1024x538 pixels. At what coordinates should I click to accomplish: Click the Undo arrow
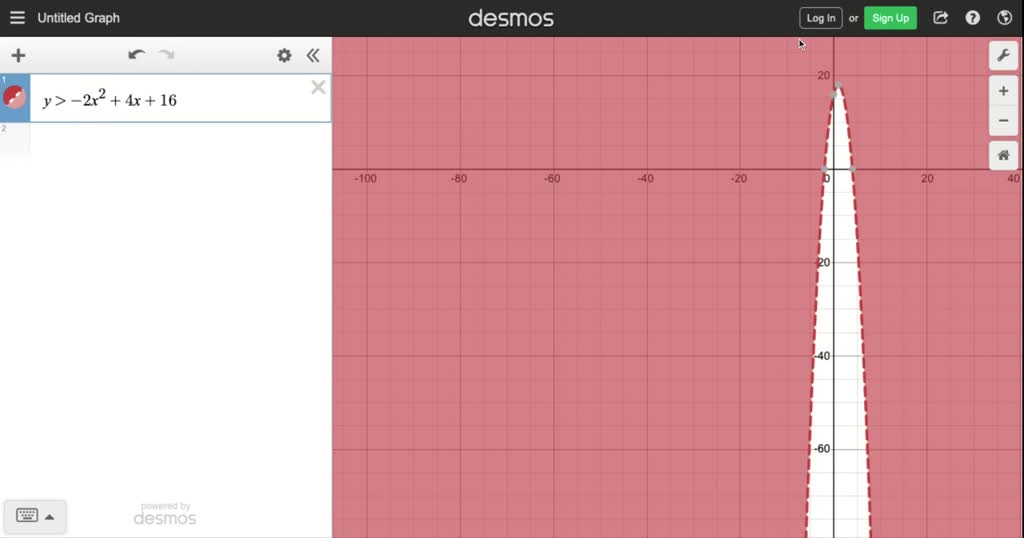pos(137,56)
